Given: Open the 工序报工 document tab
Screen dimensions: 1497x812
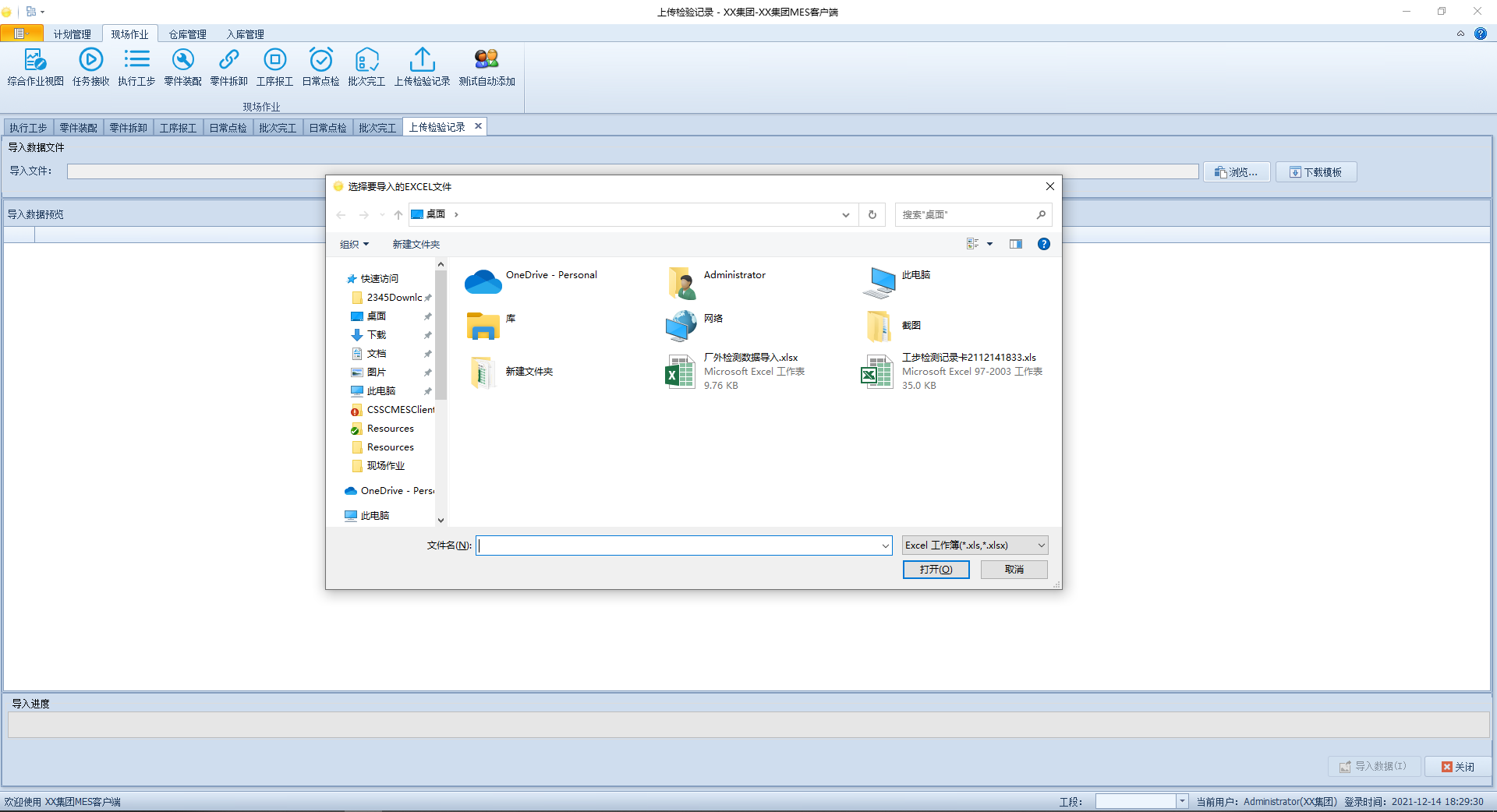Looking at the screenshot, I should pos(179,128).
